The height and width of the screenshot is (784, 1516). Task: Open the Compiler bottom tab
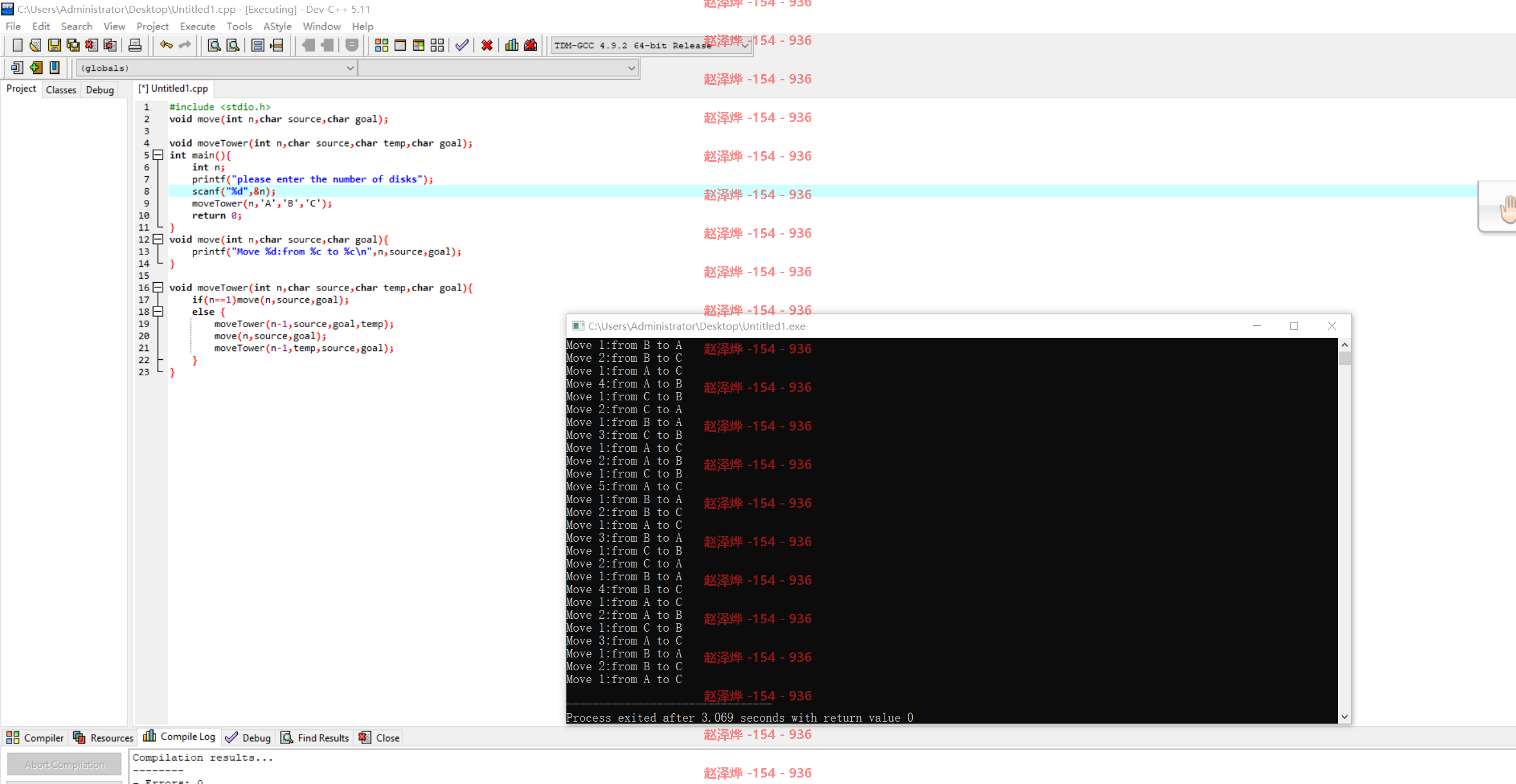point(35,738)
